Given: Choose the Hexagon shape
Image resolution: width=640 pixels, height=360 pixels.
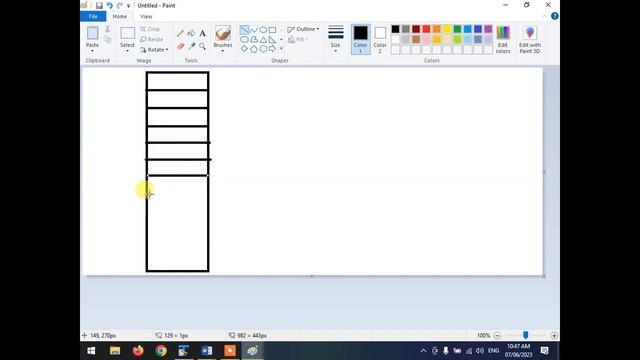Looking at the screenshot, I should [263, 49].
